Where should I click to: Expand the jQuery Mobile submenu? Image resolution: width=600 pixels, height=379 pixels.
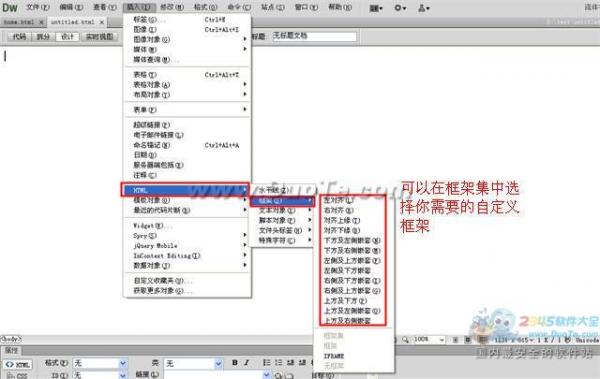coord(188,245)
